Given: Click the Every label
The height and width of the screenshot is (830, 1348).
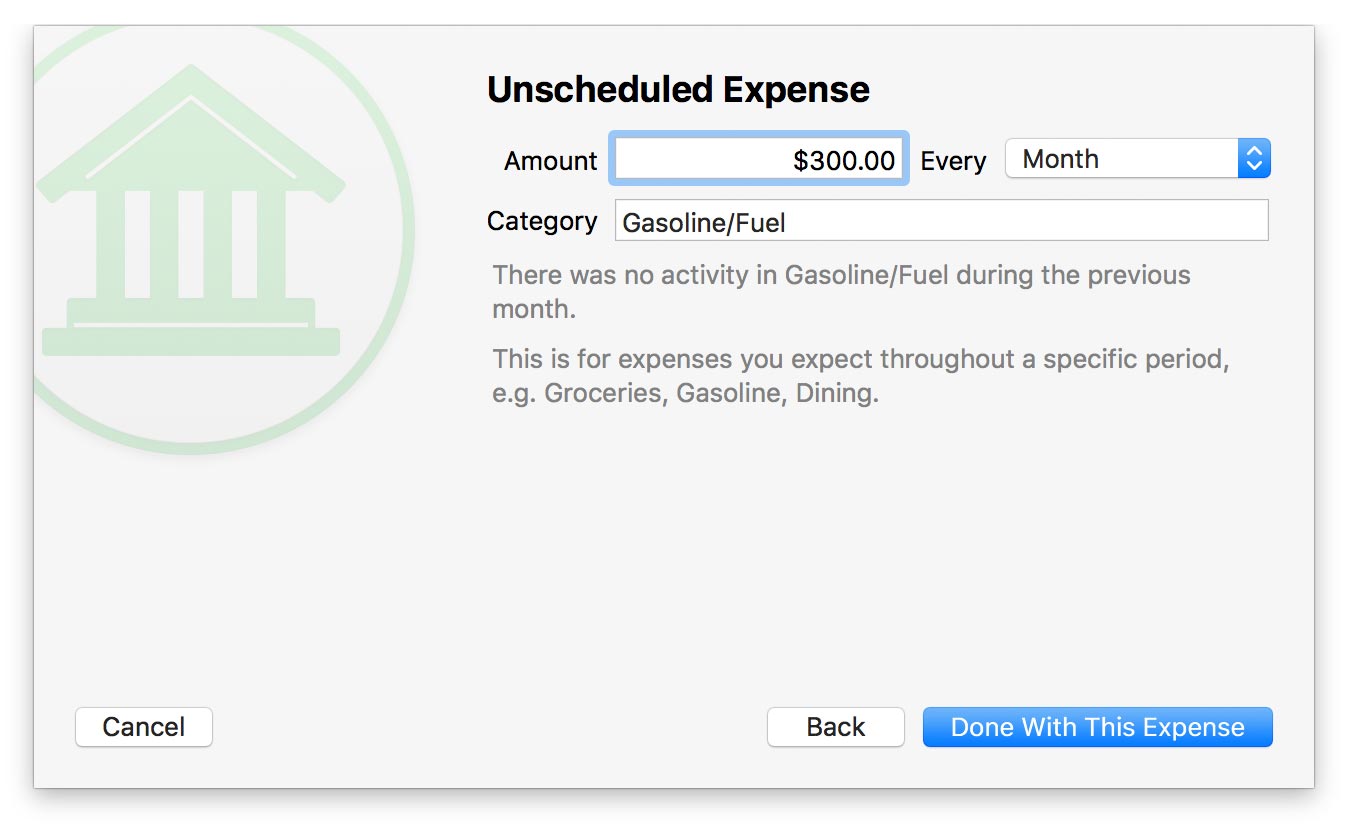Looking at the screenshot, I should pos(952,161).
